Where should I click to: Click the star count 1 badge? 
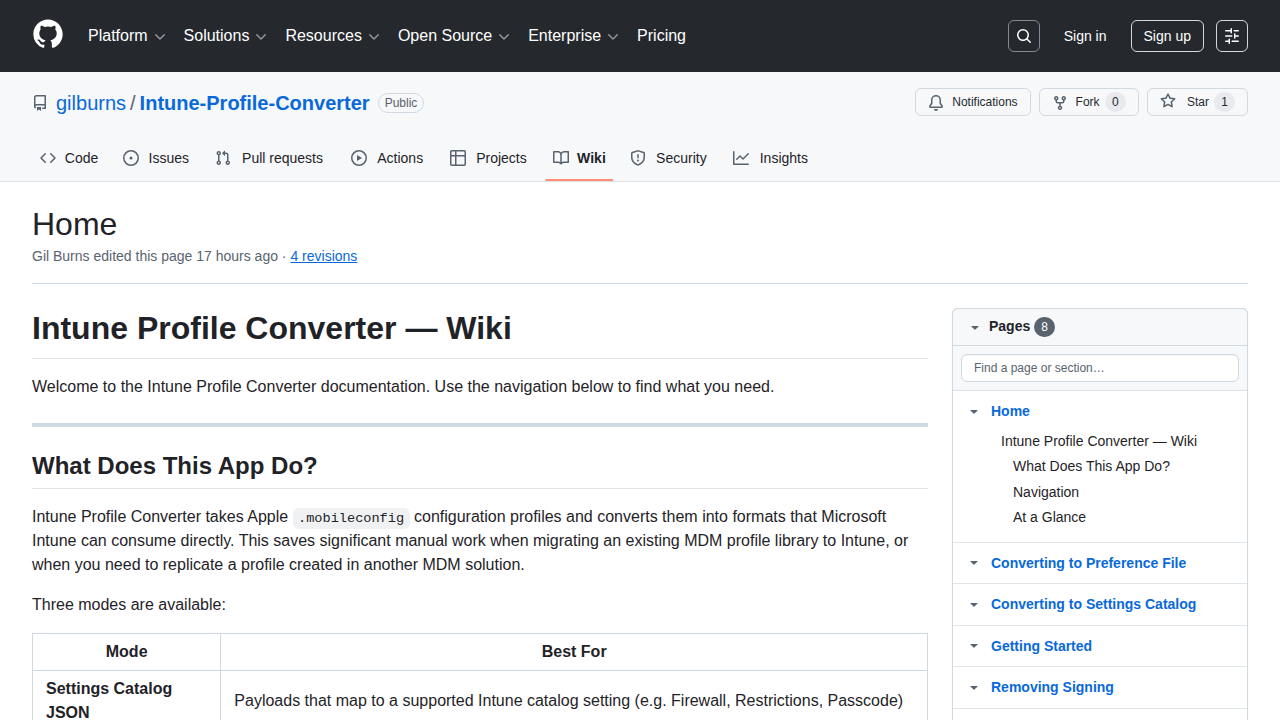[x=1225, y=102]
